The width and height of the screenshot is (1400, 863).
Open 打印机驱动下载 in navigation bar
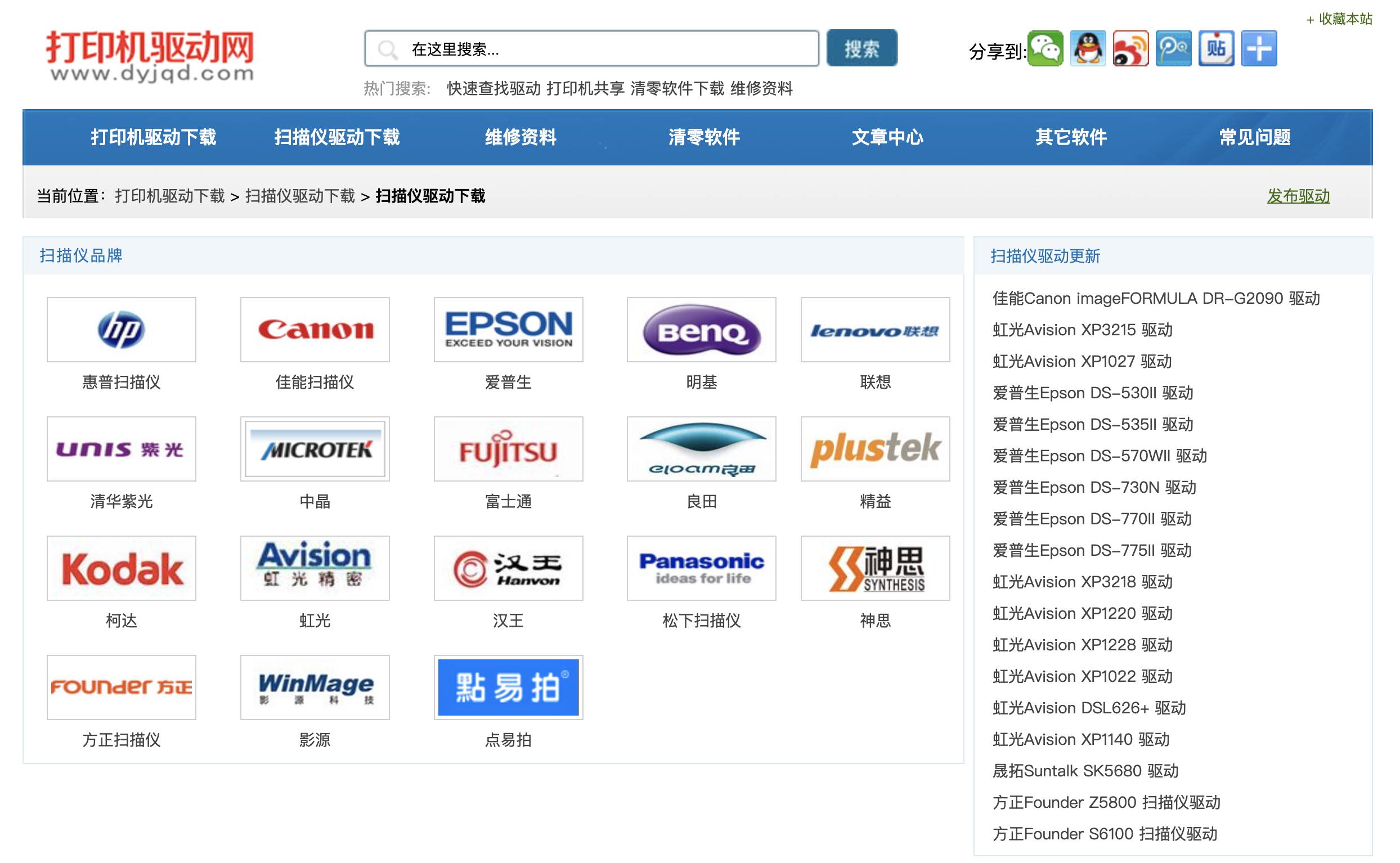pyautogui.click(x=154, y=137)
